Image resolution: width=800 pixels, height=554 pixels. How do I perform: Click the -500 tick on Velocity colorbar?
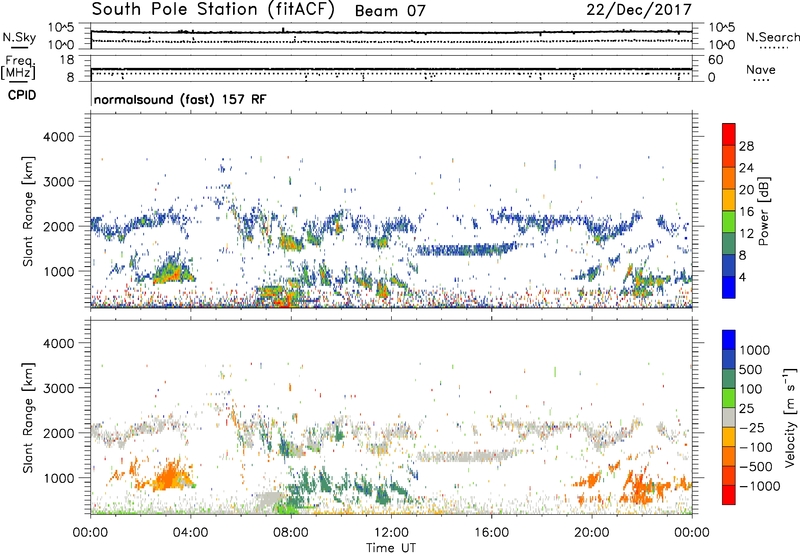[x=756, y=467]
